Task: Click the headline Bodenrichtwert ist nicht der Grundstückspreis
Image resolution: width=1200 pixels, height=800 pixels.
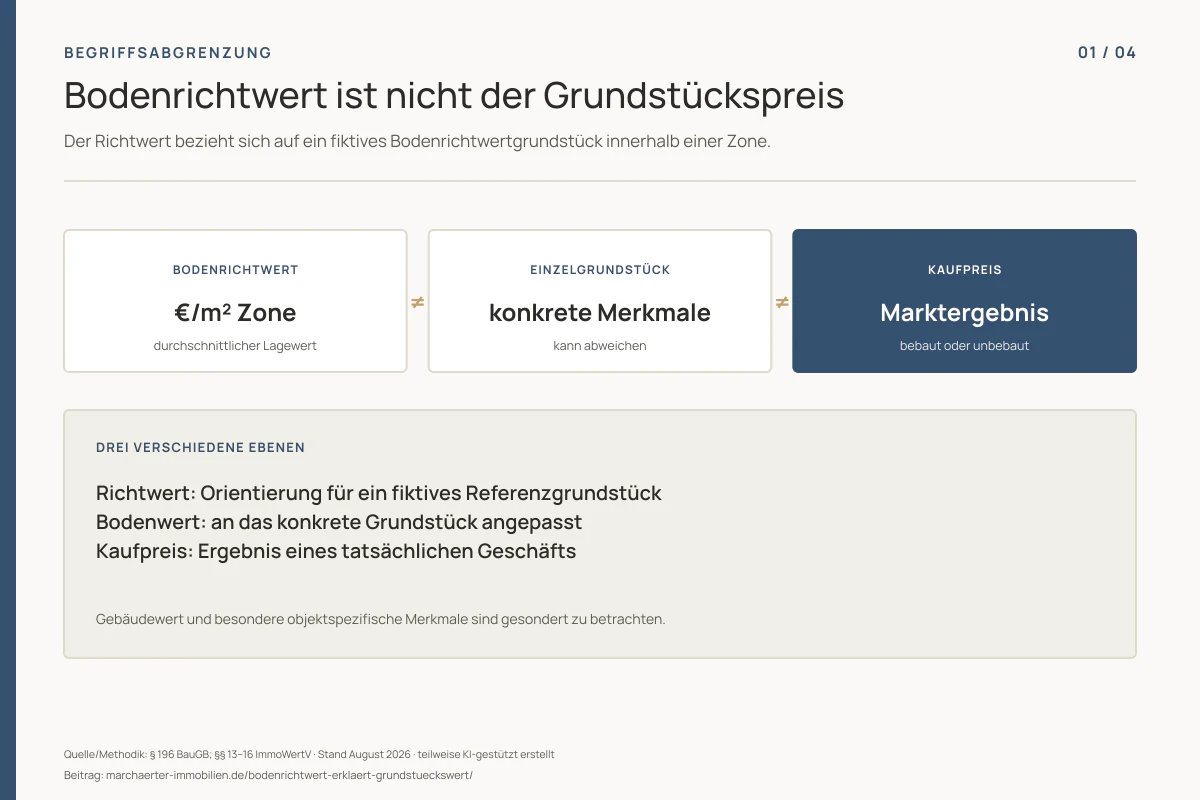Action: [x=454, y=96]
